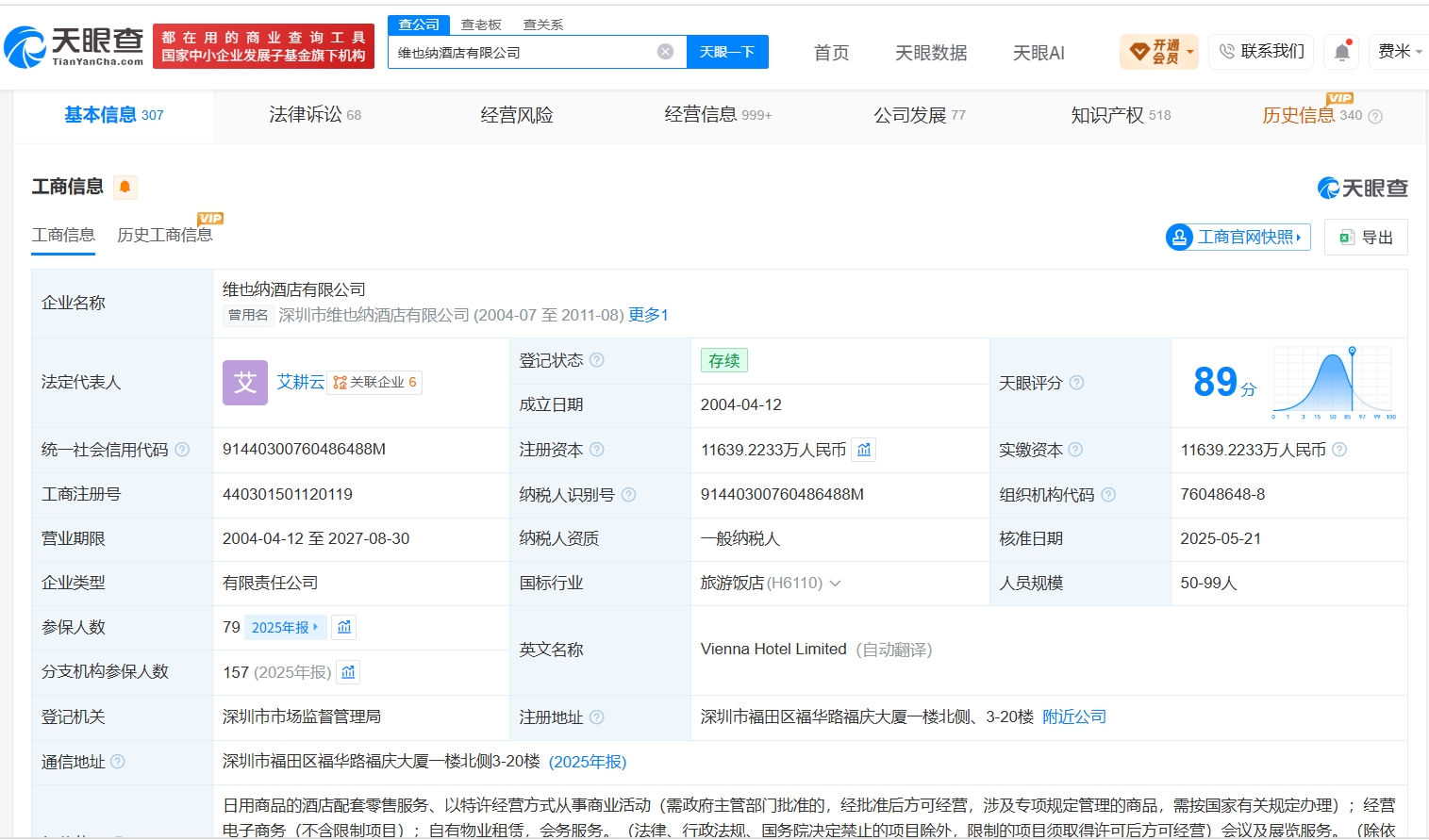Click the credit code 91440300760486488M under 统一社会信用代码
The height and width of the screenshot is (840, 1429).
[x=304, y=450]
